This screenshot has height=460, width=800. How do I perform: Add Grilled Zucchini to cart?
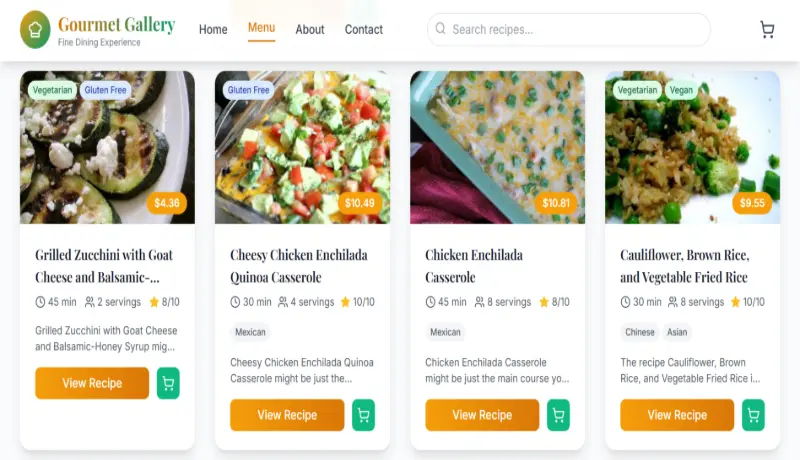coord(168,383)
